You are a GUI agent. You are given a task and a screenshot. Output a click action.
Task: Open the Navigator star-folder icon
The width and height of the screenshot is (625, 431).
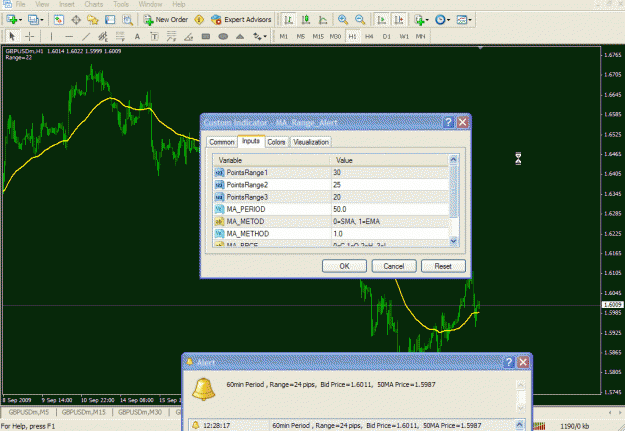pos(93,20)
